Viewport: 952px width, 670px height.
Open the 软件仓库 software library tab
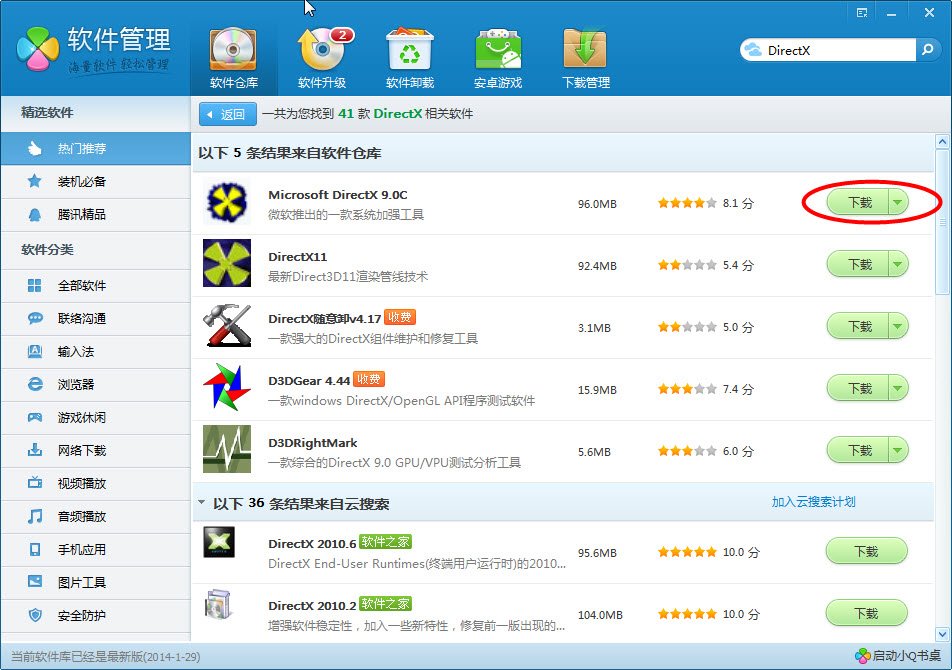pyautogui.click(x=234, y=59)
